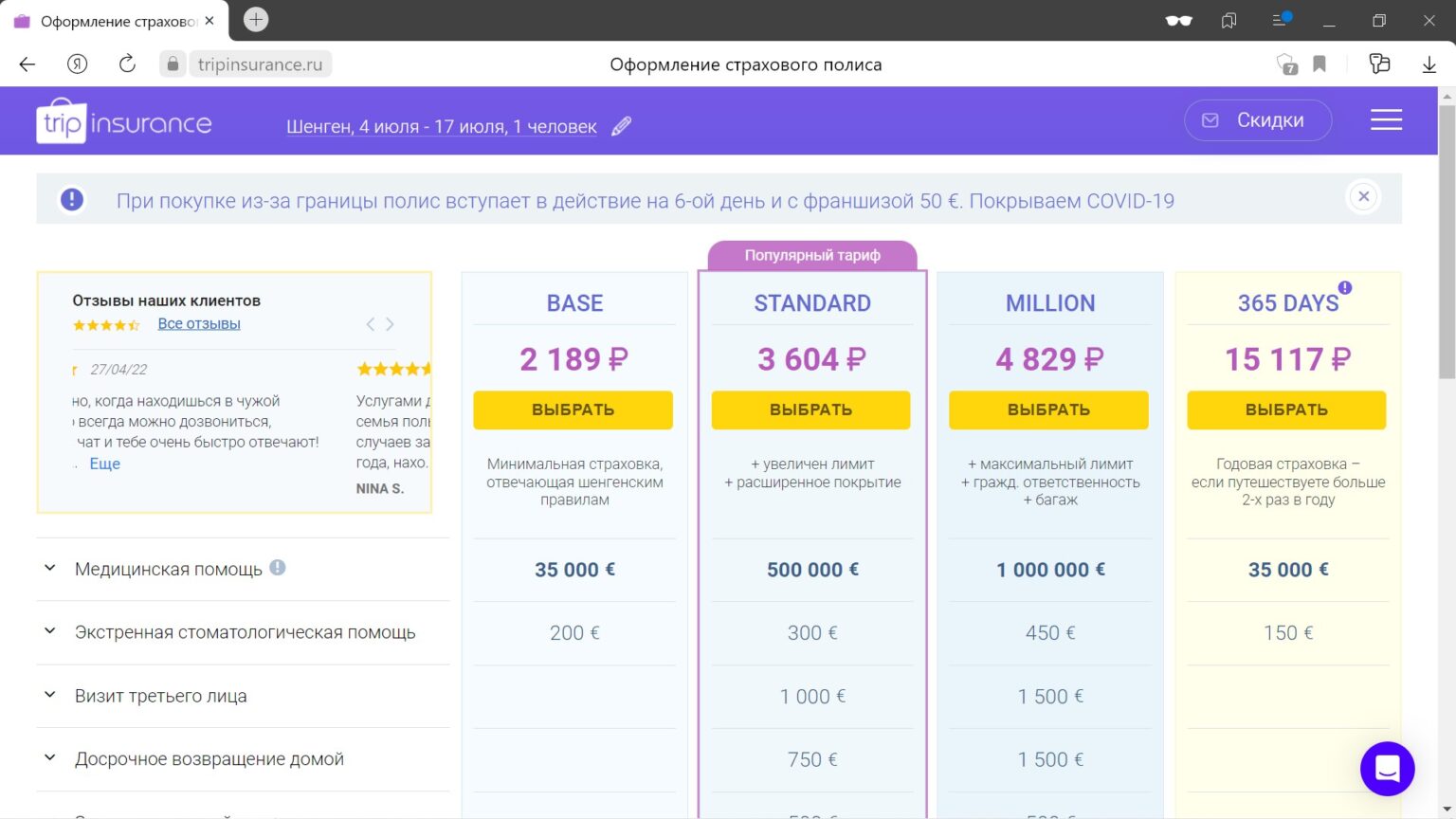The image size is (1456, 819).
Task: Show previous customer review with left arrow
Action: point(371,324)
